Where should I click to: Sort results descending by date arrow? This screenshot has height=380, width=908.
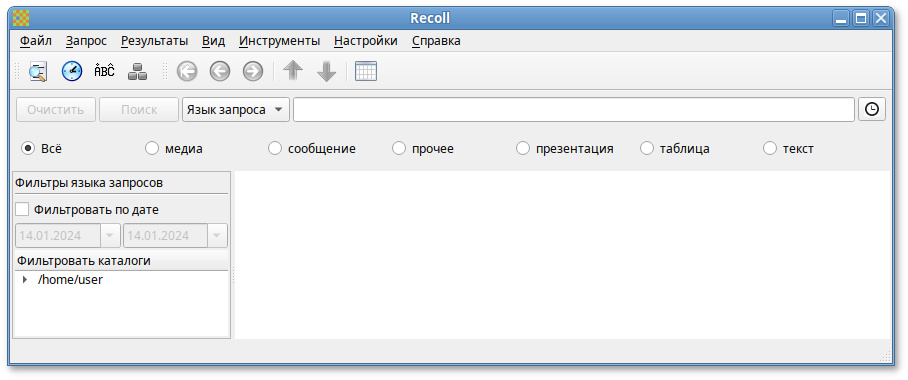[327, 71]
